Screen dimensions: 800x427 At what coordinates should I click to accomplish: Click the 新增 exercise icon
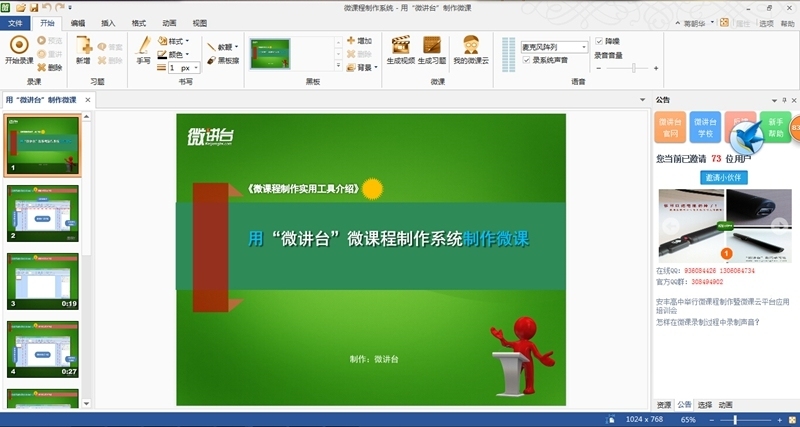point(84,45)
